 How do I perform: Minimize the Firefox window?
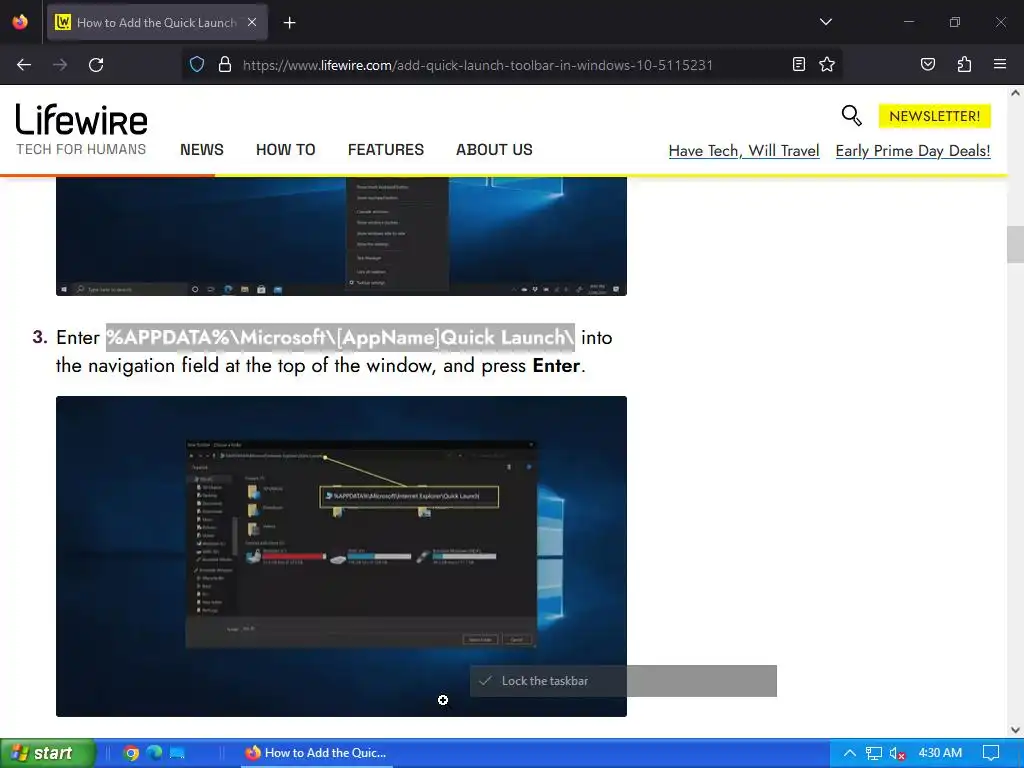click(908, 22)
